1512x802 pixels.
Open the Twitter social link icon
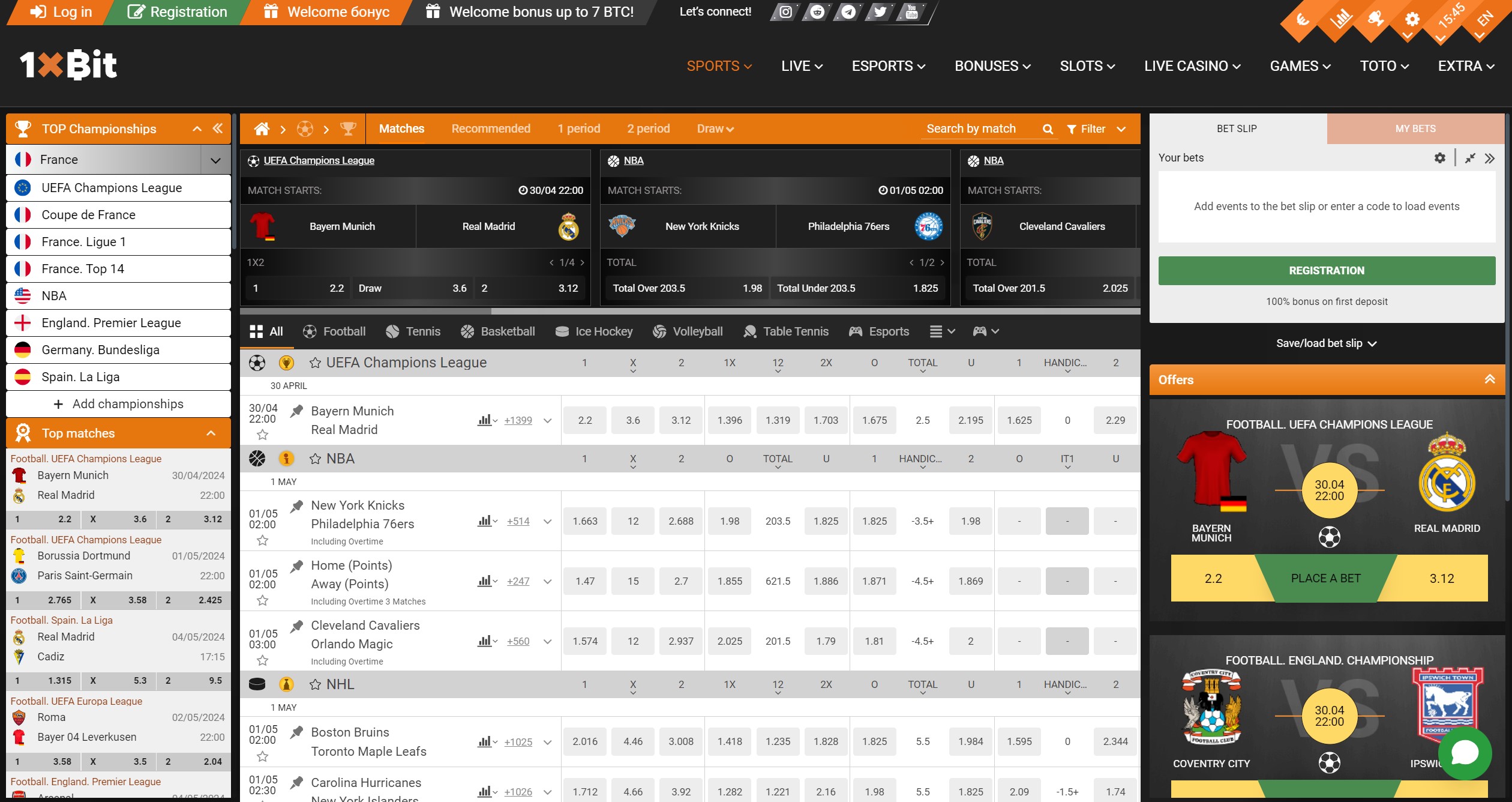click(x=880, y=12)
